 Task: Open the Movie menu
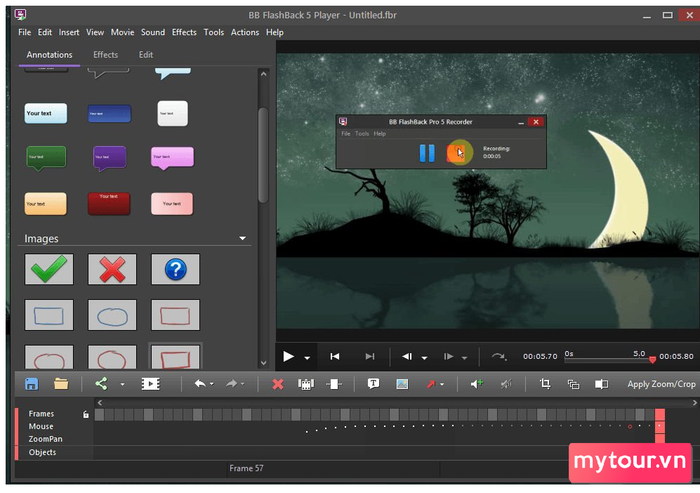(x=122, y=32)
